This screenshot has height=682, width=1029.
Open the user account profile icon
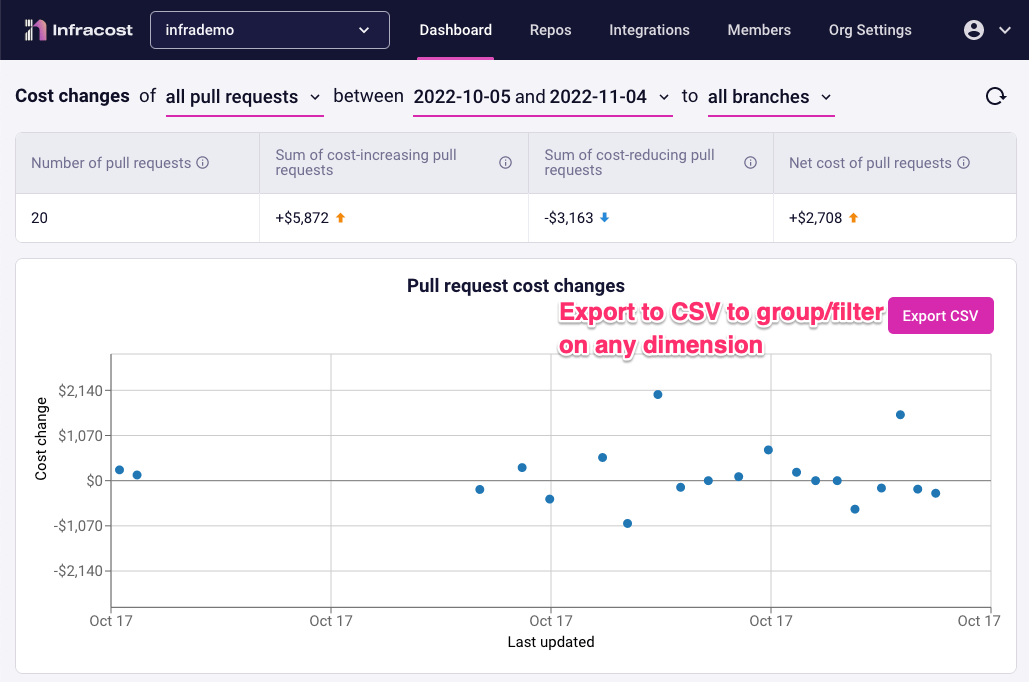(974, 29)
